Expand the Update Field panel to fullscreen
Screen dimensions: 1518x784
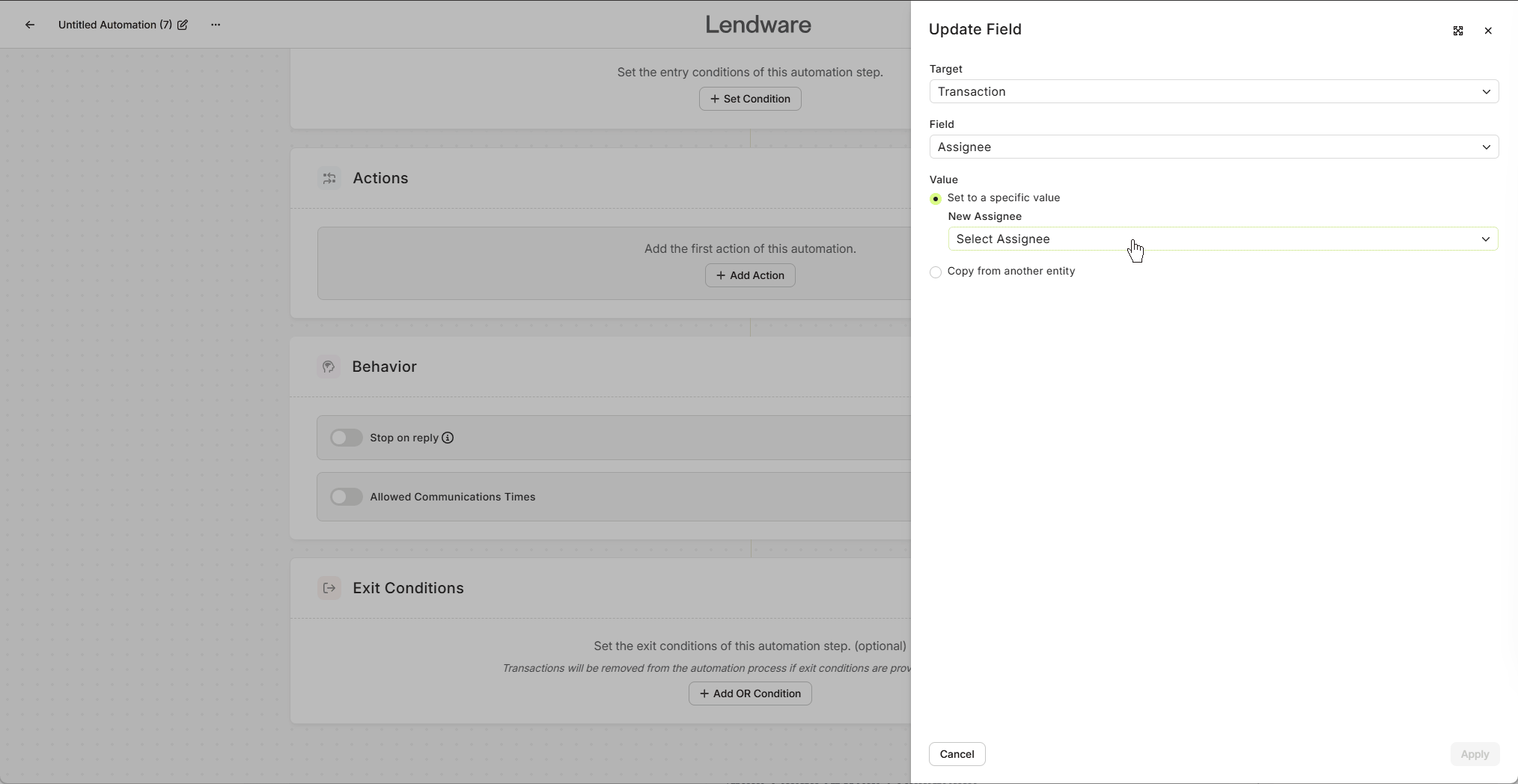coord(1457,31)
